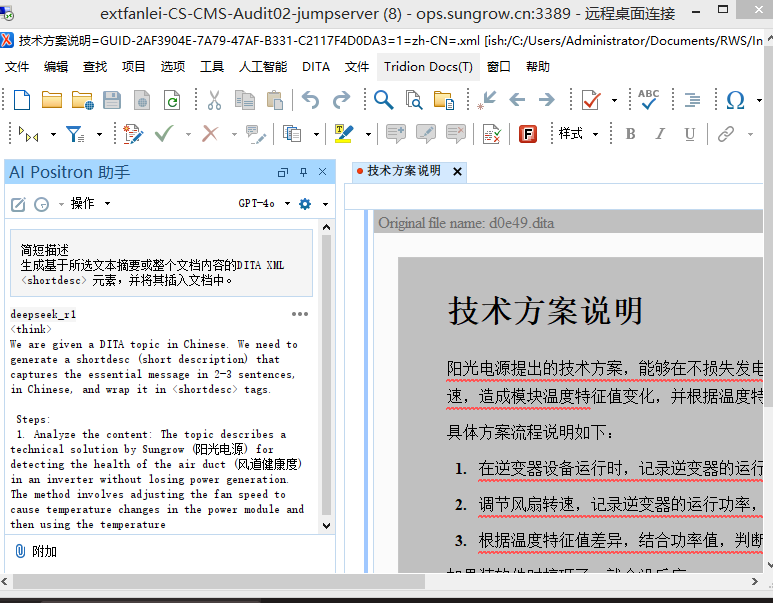773x603 pixels.
Task: Click the 技术方案说明 document title
Action: click(x=545, y=311)
